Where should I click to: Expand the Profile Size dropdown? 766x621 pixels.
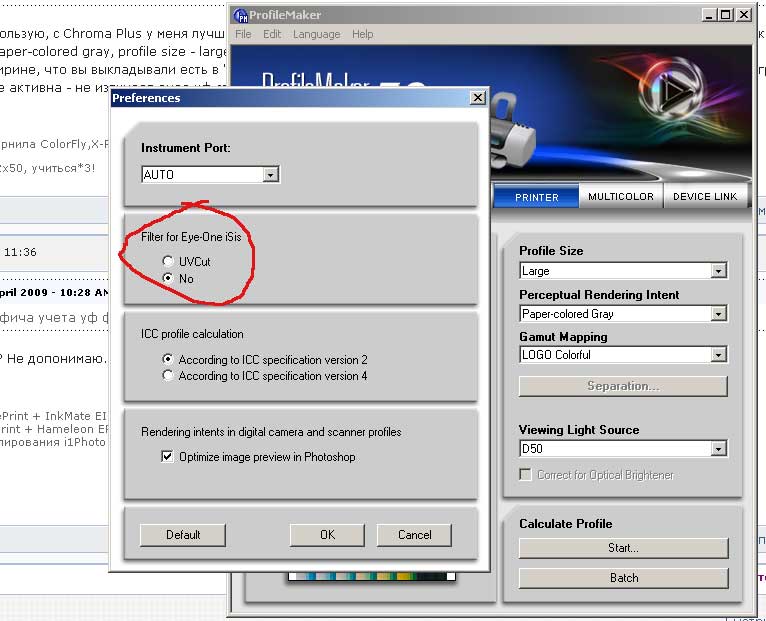pos(718,271)
